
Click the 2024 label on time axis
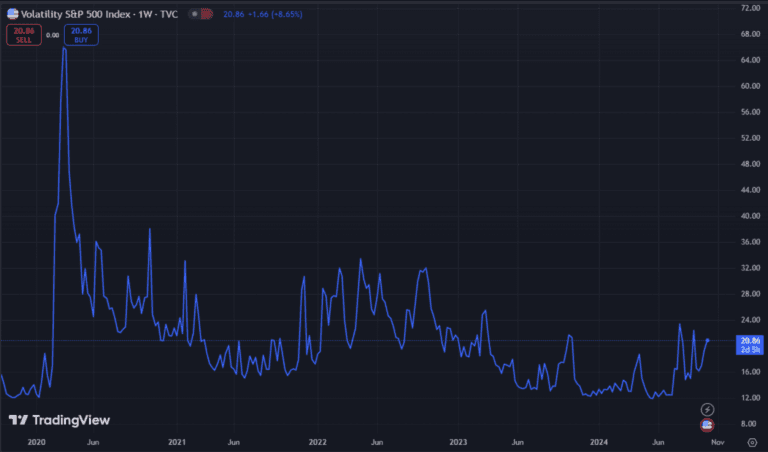[x=600, y=441]
